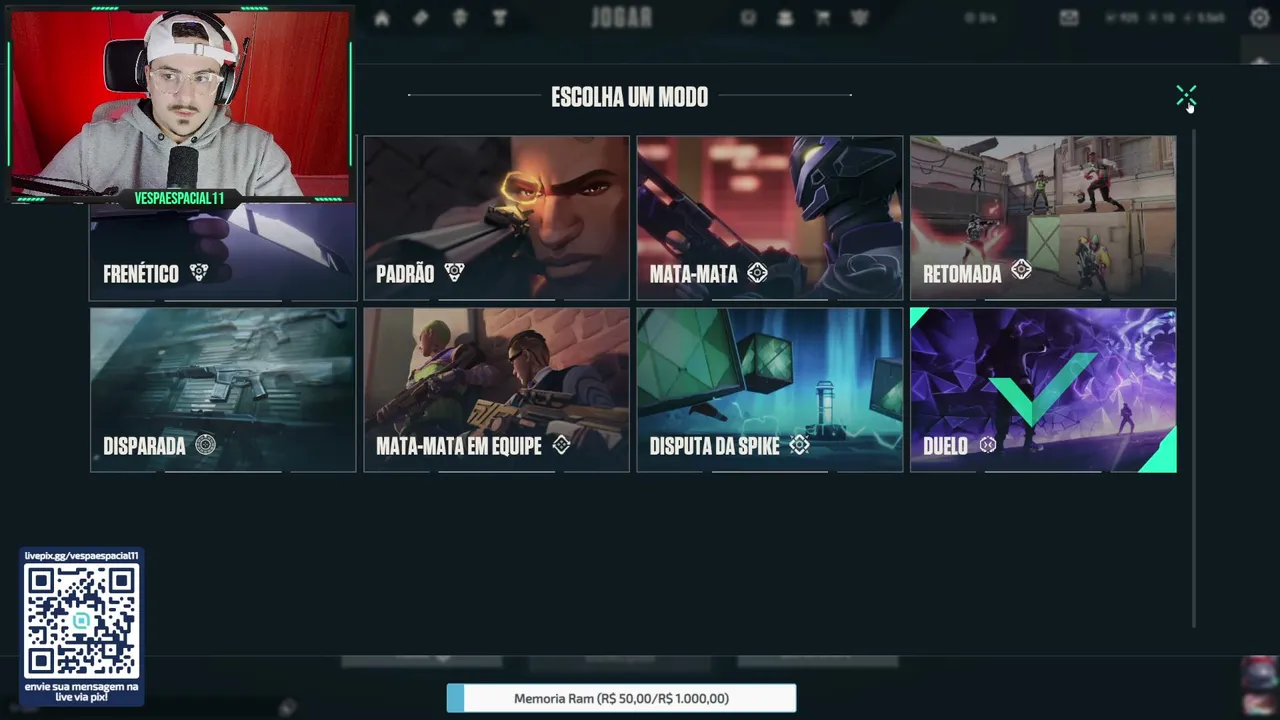Click the livepix QR code
The image size is (1280, 720).
(82, 620)
